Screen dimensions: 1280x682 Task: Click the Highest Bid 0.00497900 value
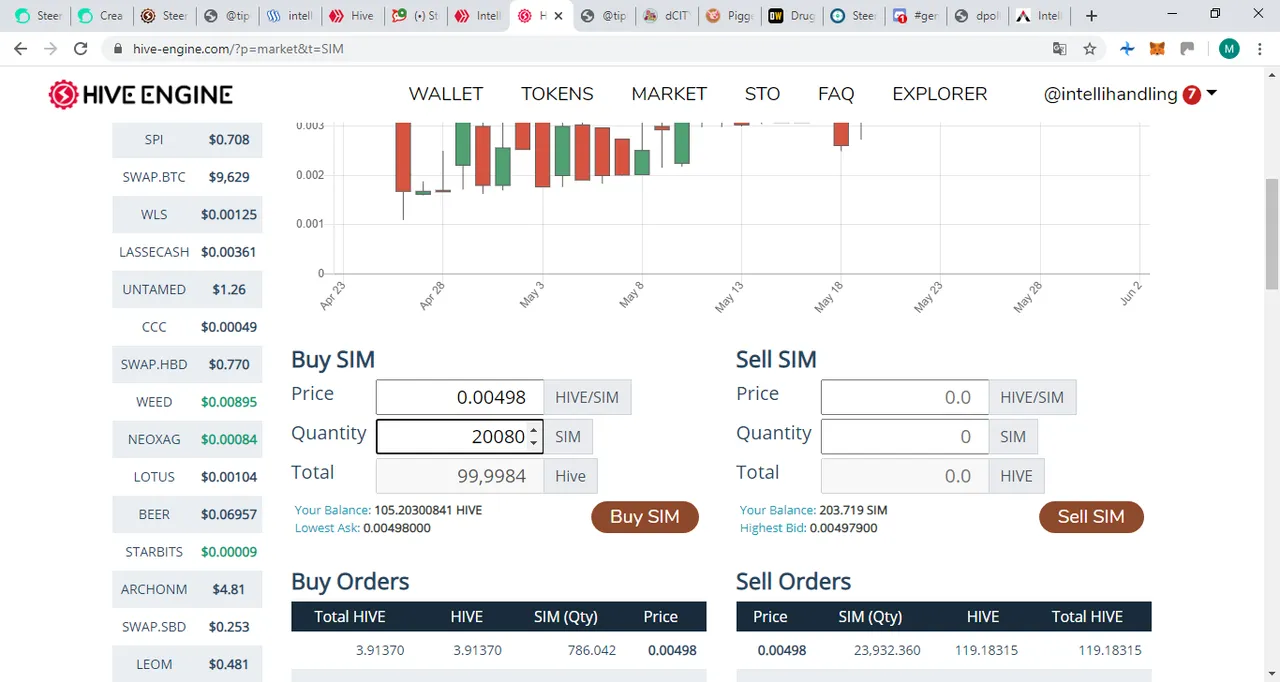point(843,528)
